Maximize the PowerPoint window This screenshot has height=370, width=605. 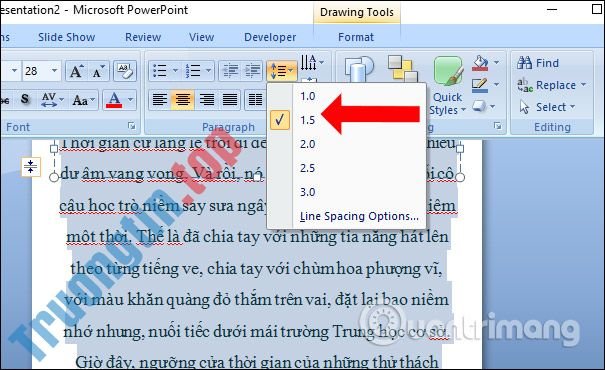tap(597, 9)
